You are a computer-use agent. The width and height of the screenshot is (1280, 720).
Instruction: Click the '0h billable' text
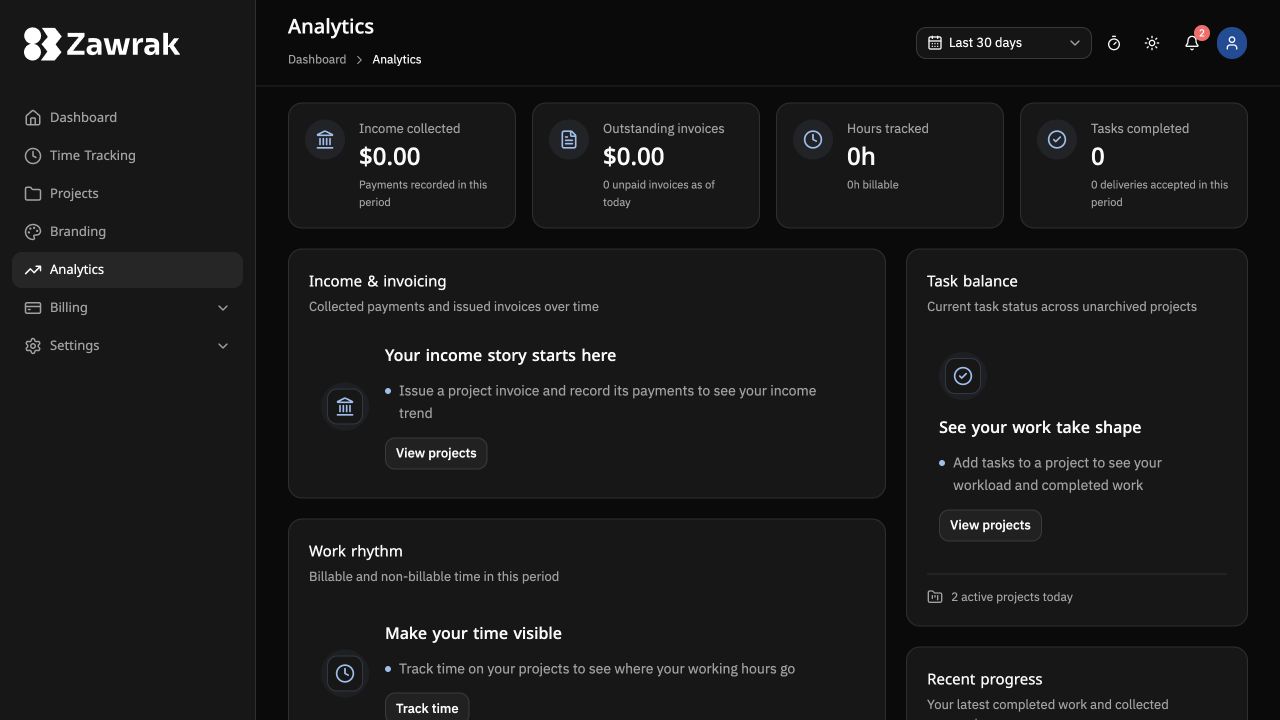873,185
